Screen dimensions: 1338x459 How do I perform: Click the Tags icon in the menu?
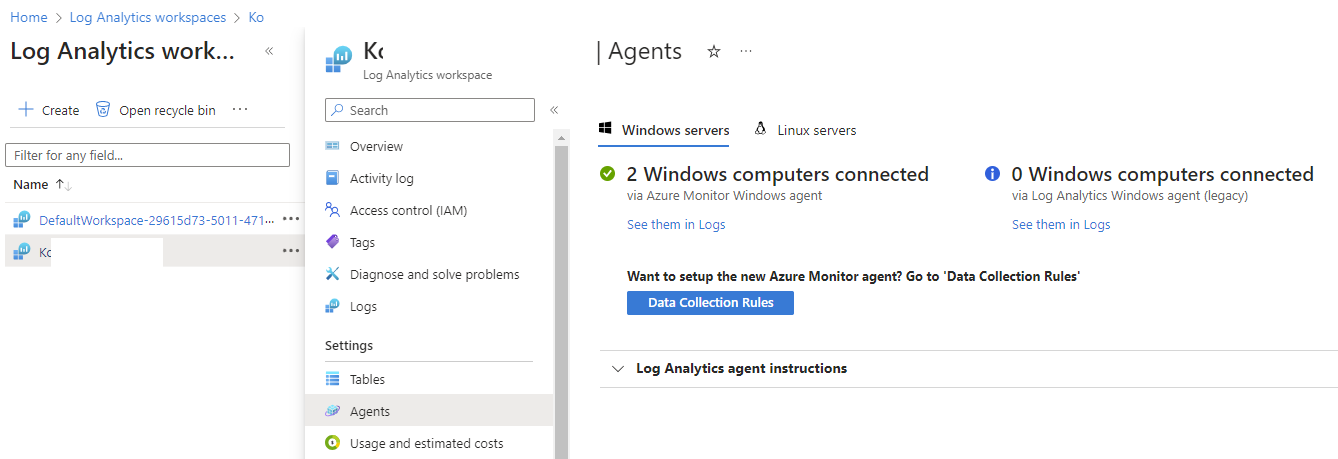click(332, 242)
